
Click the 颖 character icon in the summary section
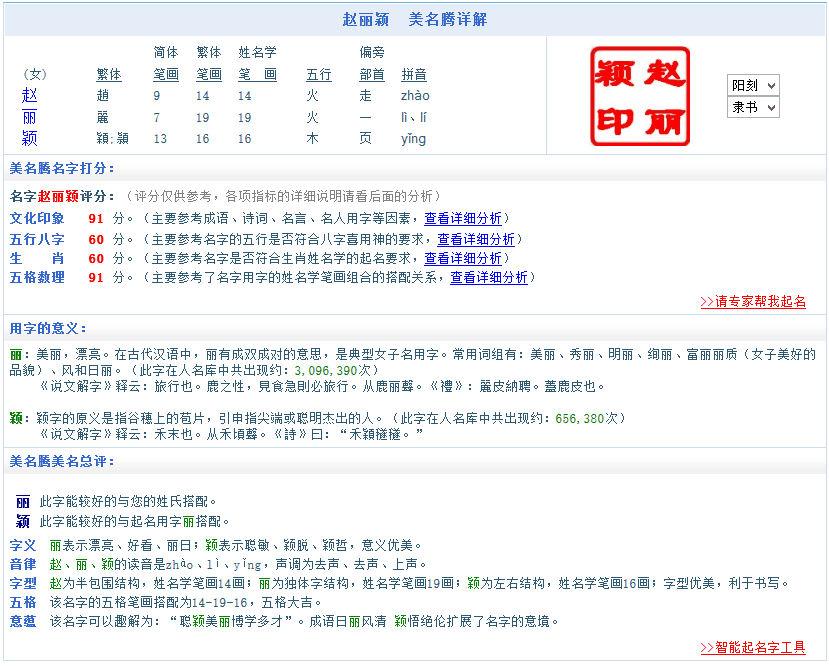pos(23,521)
